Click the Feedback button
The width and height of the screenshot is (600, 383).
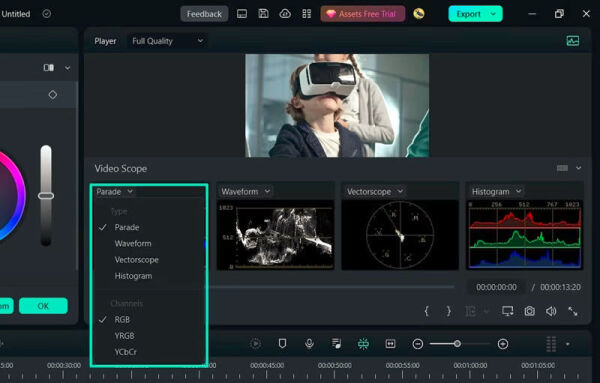[x=204, y=14]
